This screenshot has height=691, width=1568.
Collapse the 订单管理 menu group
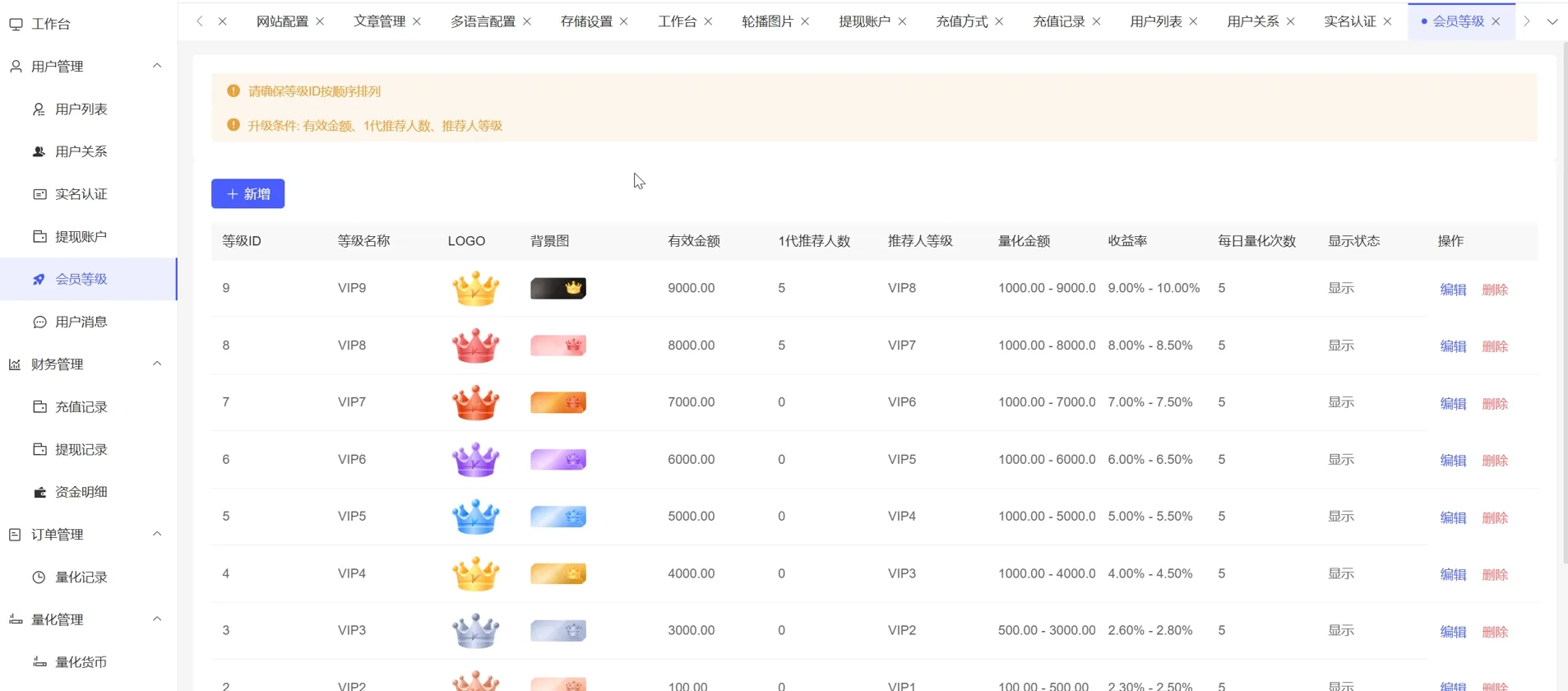click(x=156, y=534)
